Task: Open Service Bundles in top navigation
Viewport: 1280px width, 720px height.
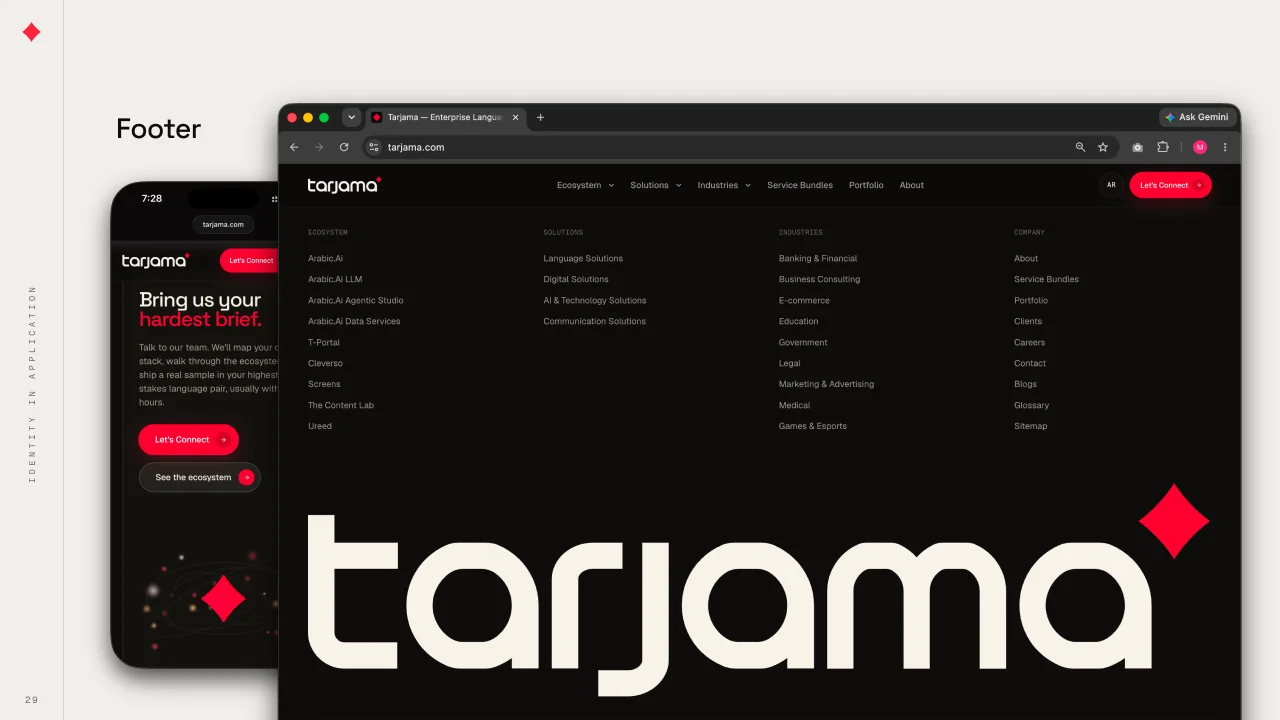Action: (x=800, y=185)
